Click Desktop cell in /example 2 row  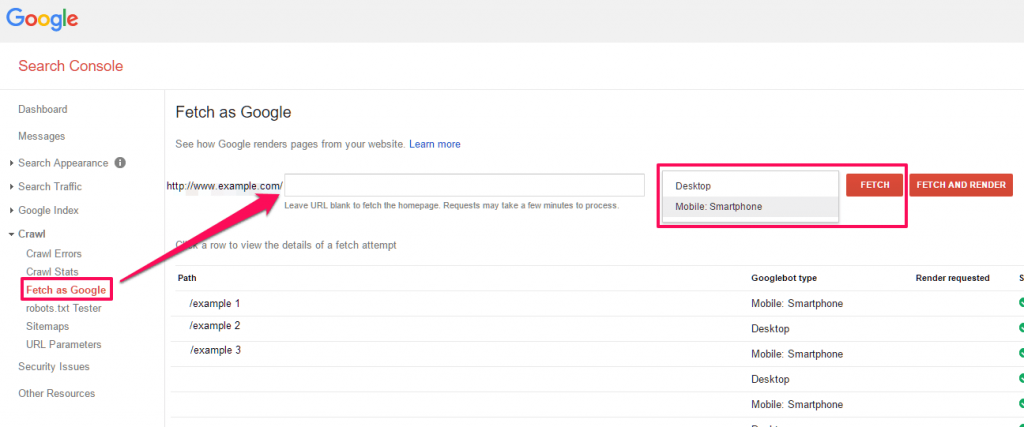770,328
